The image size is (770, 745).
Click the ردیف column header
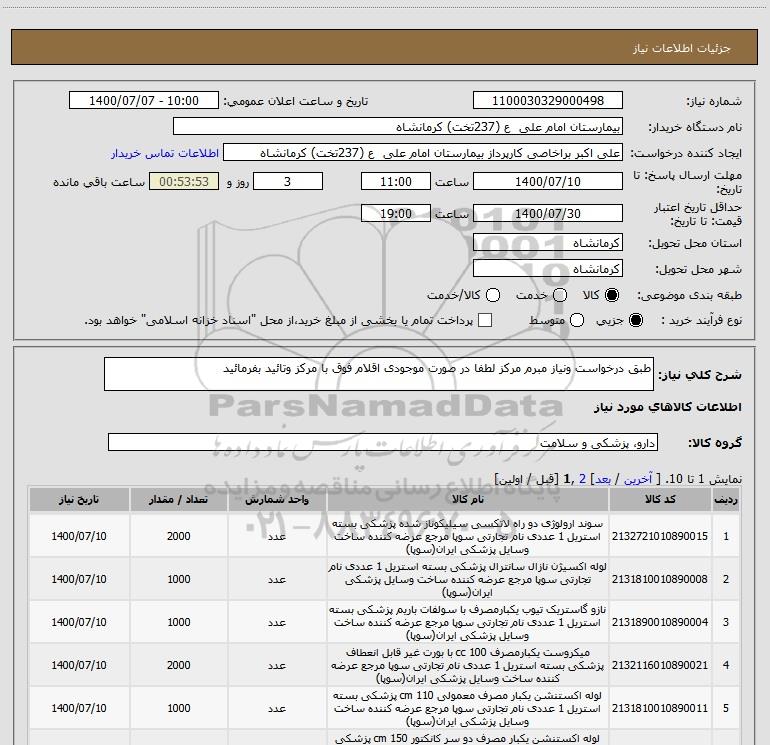[x=726, y=499]
